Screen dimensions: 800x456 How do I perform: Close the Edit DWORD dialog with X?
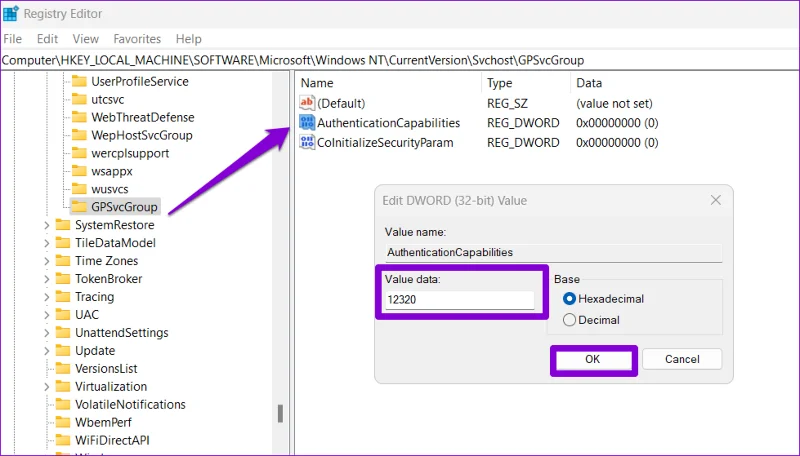pyautogui.click(x=716, y=200)
